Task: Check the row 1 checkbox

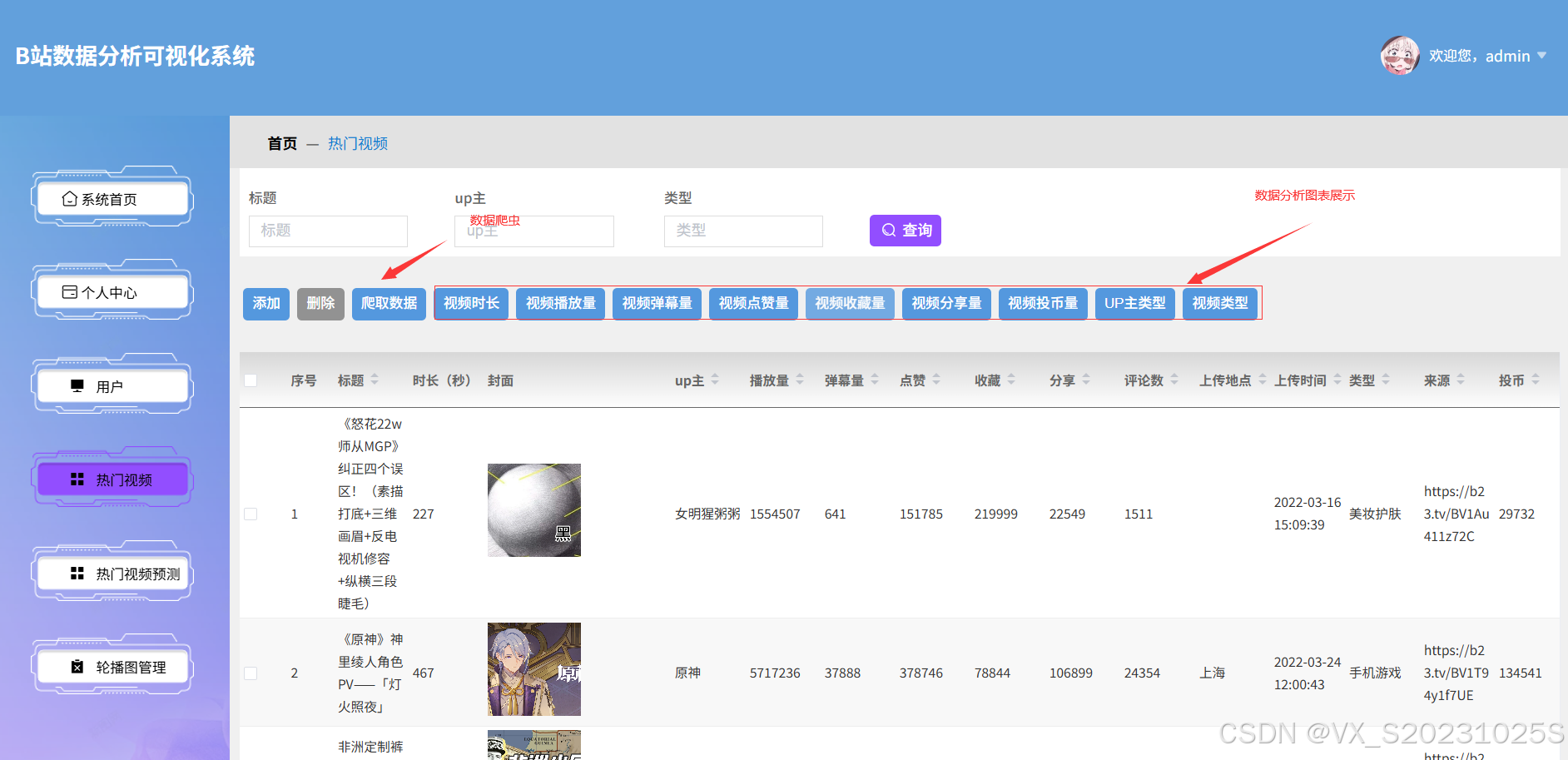Action: (251, 514)
